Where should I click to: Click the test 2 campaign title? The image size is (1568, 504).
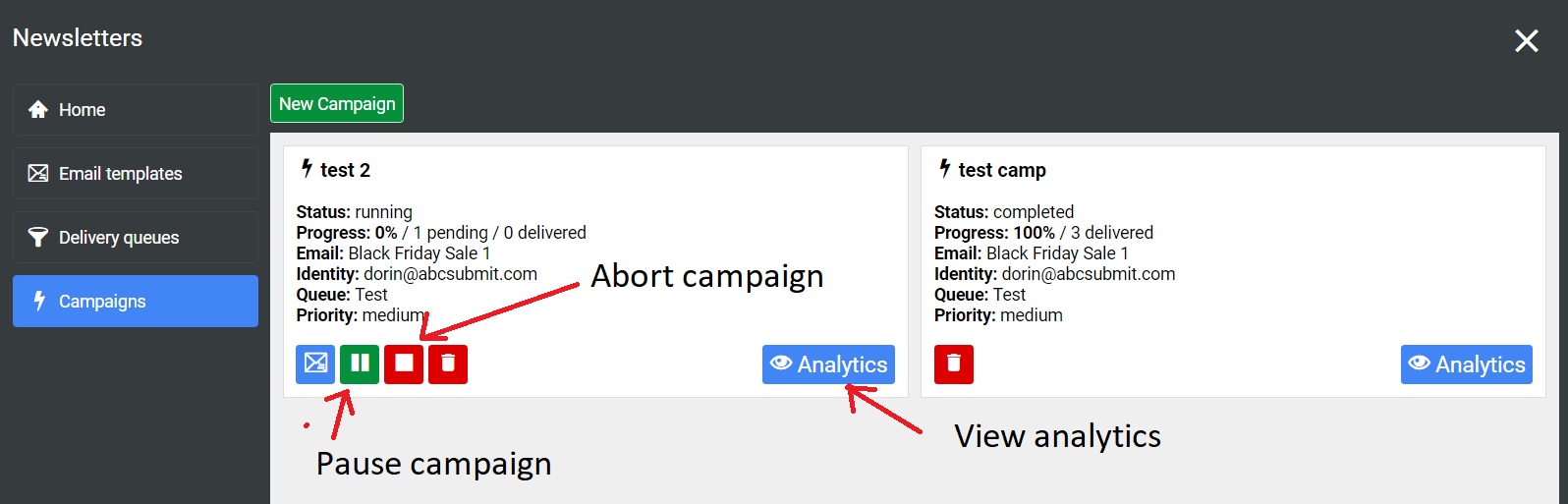tap(345, 171)
